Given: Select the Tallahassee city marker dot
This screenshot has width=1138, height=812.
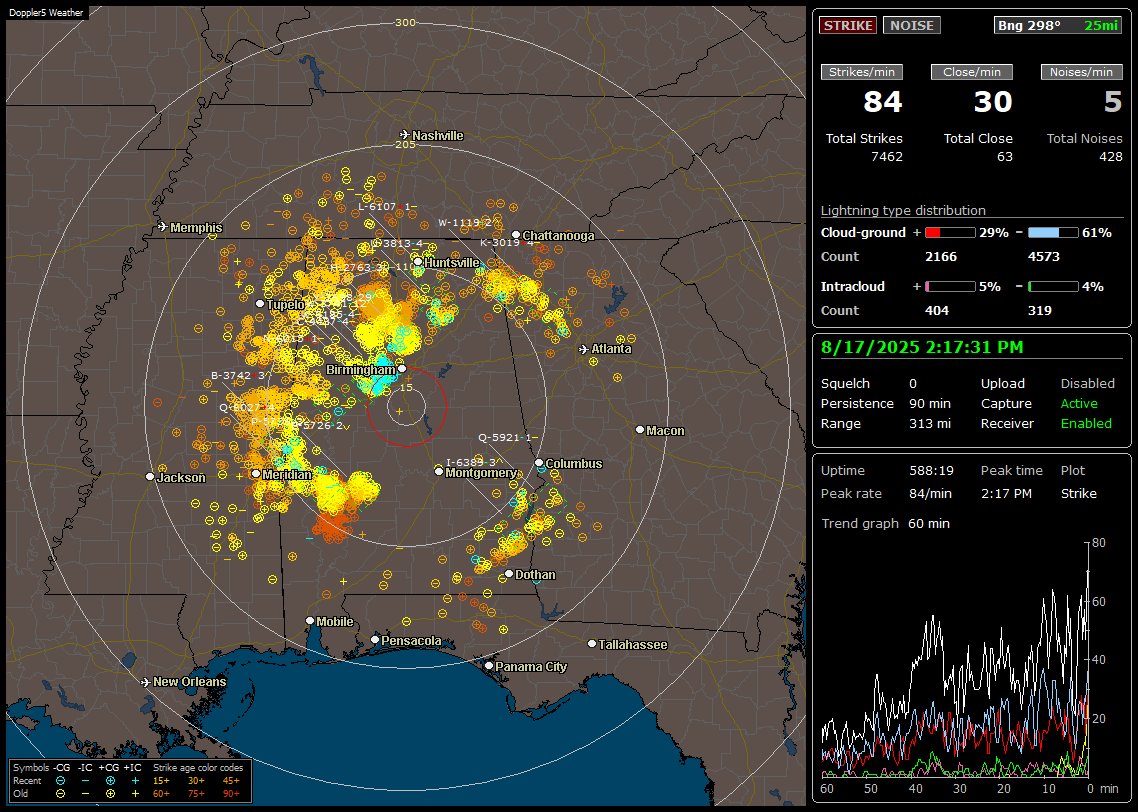Looking at the screenshot, I should (x=592, y=644).
